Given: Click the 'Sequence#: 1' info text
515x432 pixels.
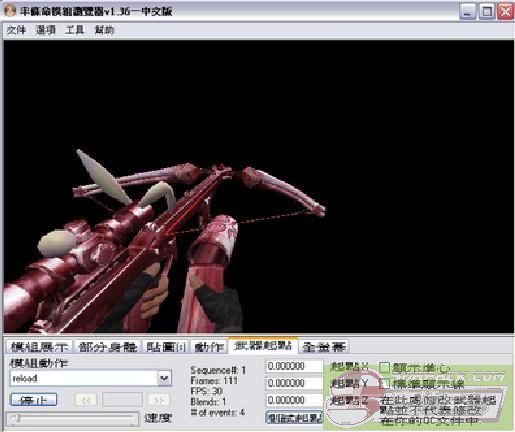Looking at the screenshot, I should [218, 370].
